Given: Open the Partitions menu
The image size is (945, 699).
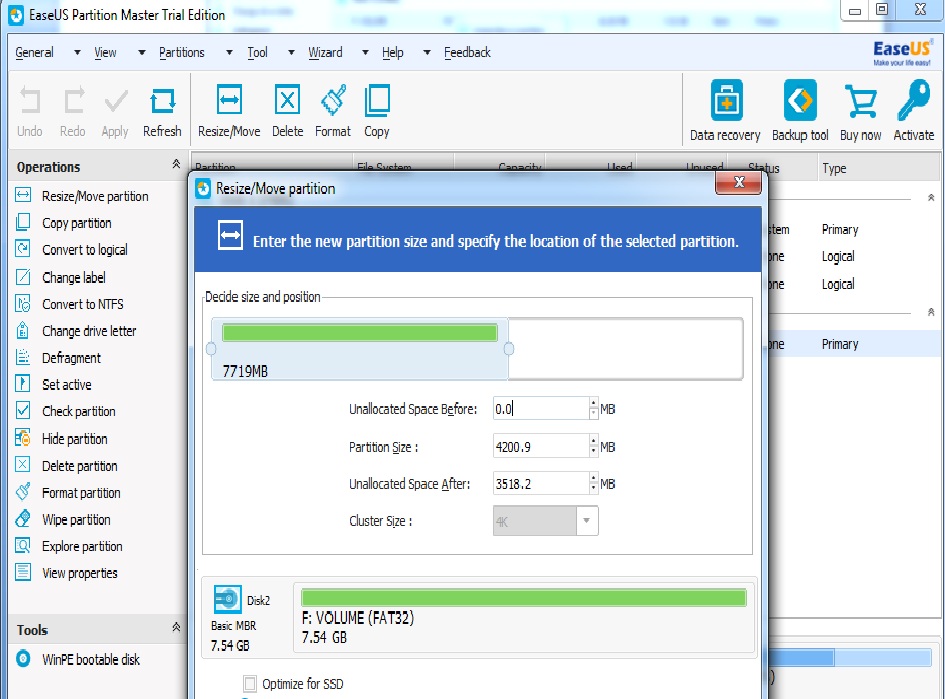Looking at the screenshot, I should pyautogui.click(x=180, y=52).
